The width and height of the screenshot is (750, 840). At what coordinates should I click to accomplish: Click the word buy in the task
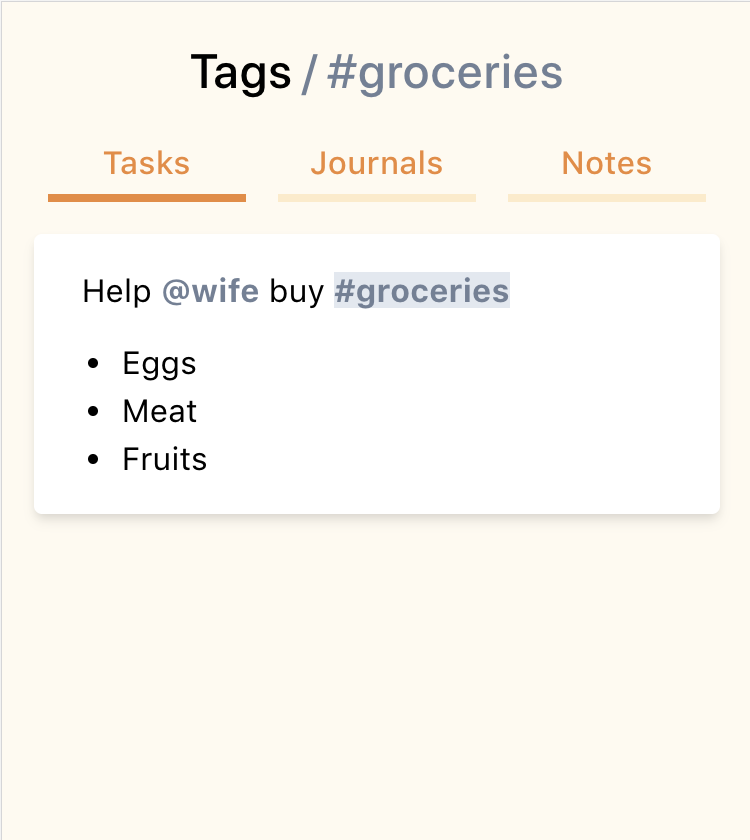296,291
